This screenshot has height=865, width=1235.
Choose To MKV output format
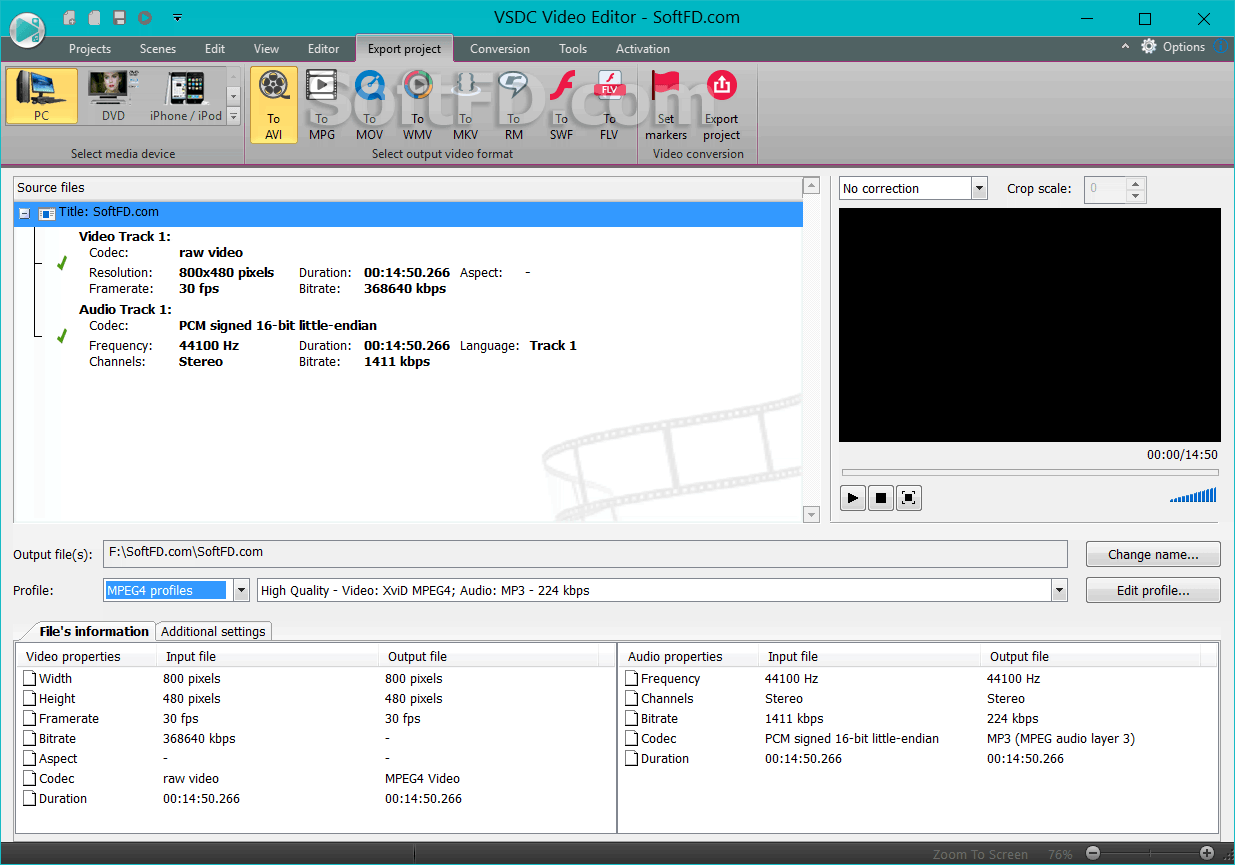[466, 105]
